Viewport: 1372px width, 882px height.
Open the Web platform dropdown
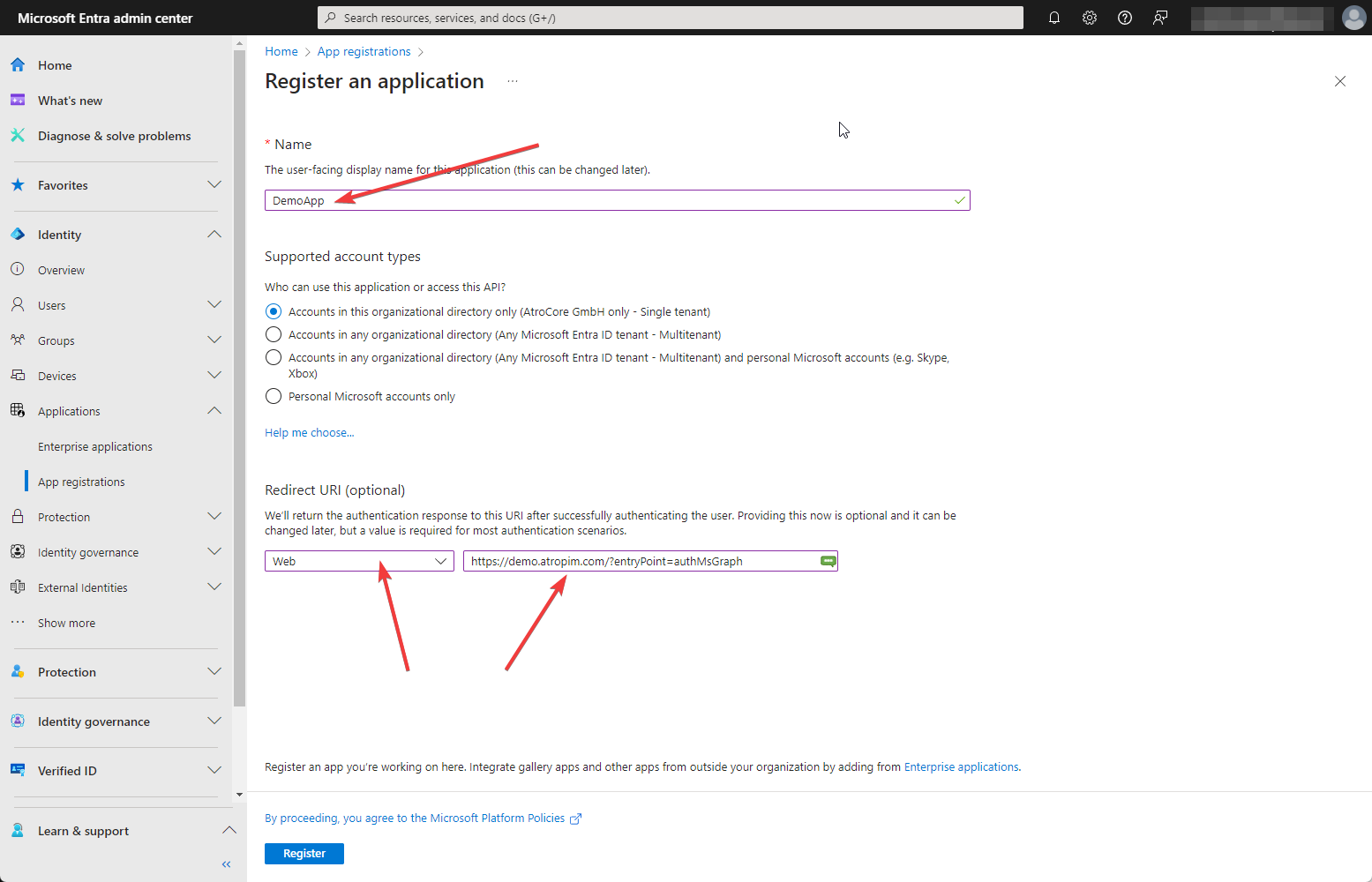click(359, 561)
